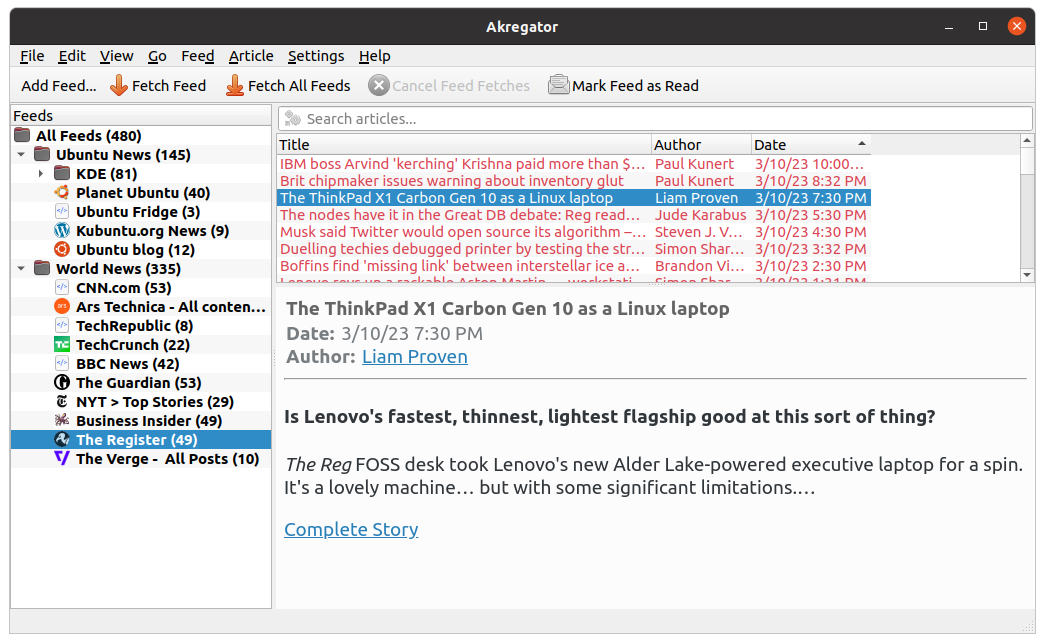
Task: Open the File menu
Action: click(x=32, y=56)
